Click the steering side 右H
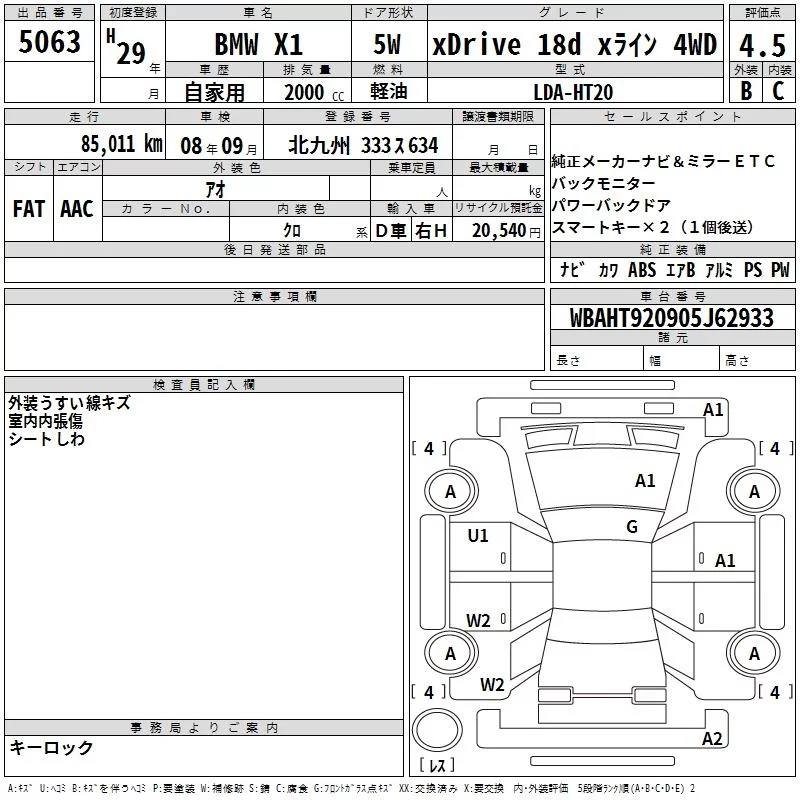Screen dimensions: 800x800 pyautogui.click(x=431, y=231)
